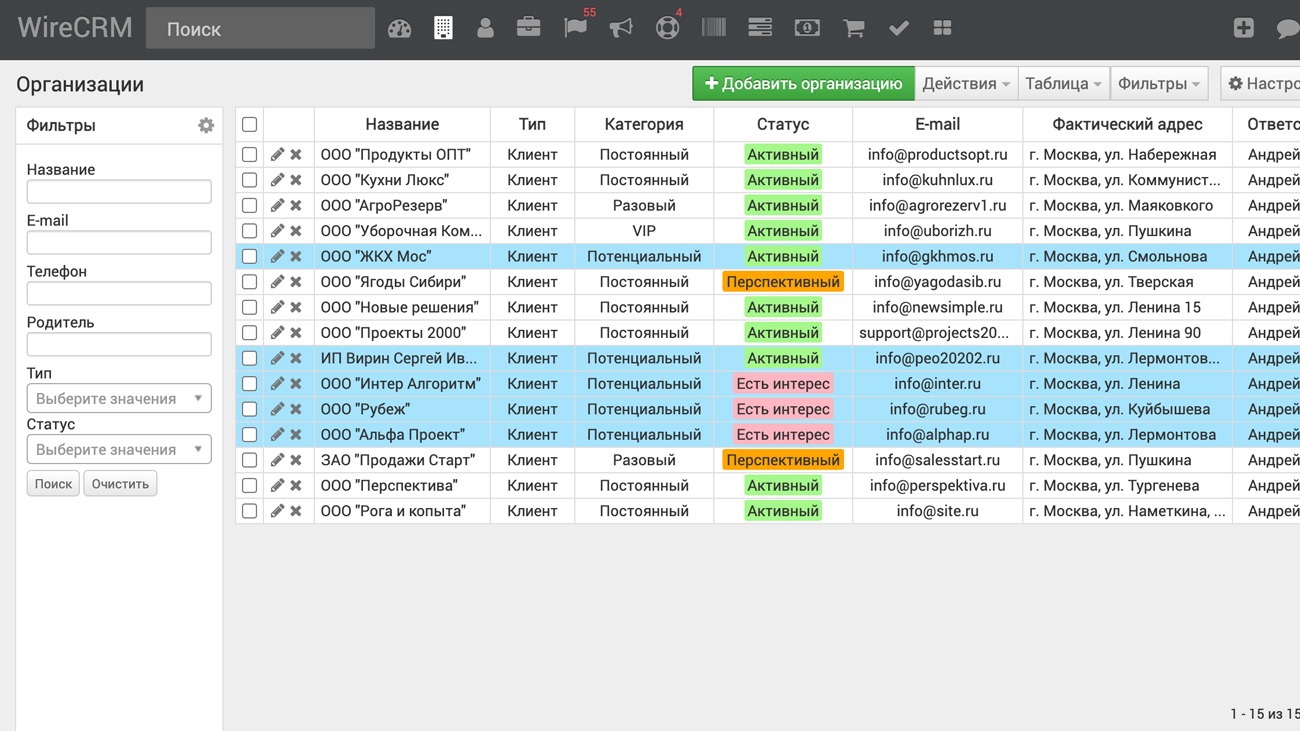Open the Статус filter dropdown

[118, 449]
